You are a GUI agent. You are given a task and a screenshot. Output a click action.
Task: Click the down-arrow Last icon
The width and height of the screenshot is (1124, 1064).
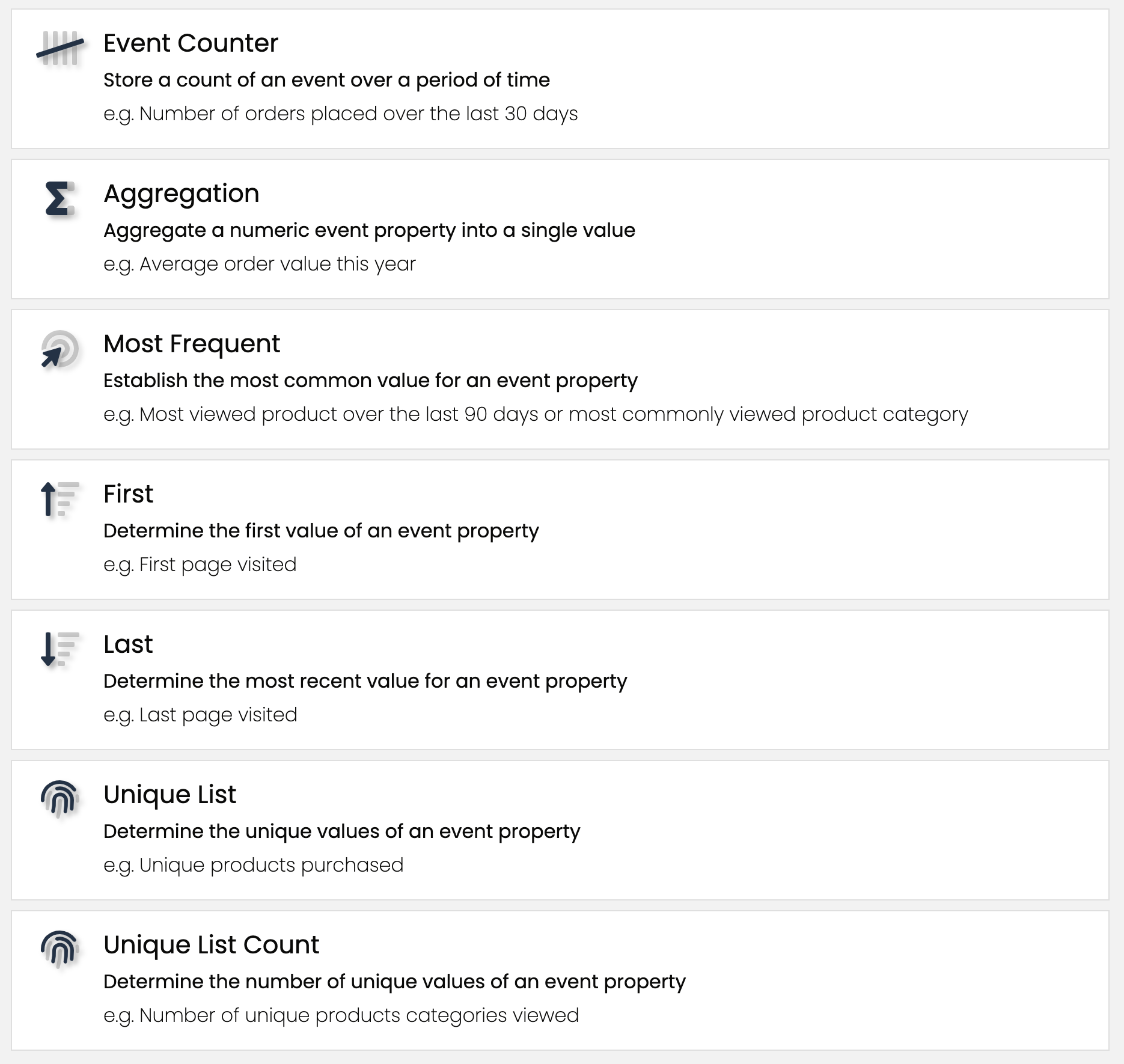coord(60,650)
